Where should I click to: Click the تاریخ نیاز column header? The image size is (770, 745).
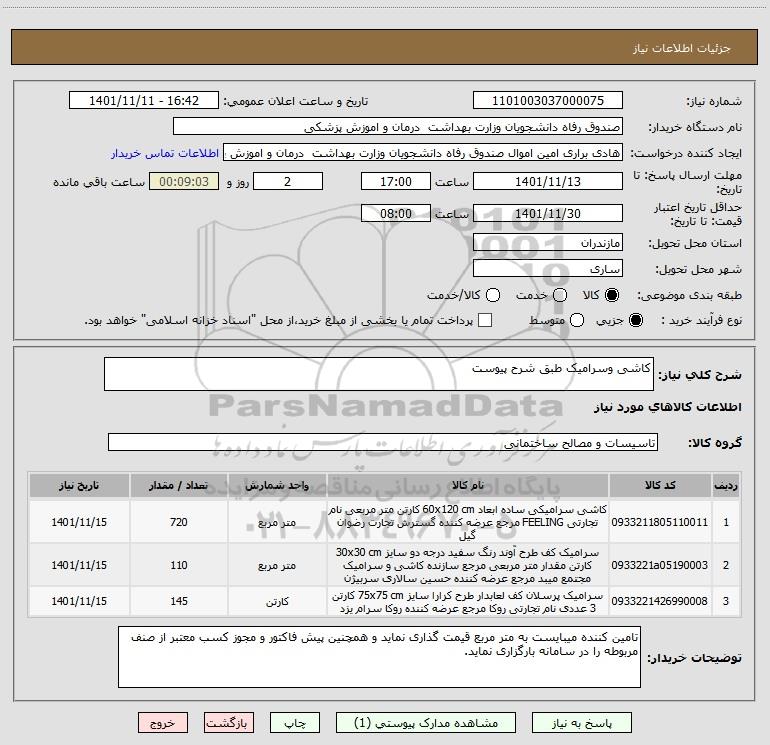tap(79, 485)
